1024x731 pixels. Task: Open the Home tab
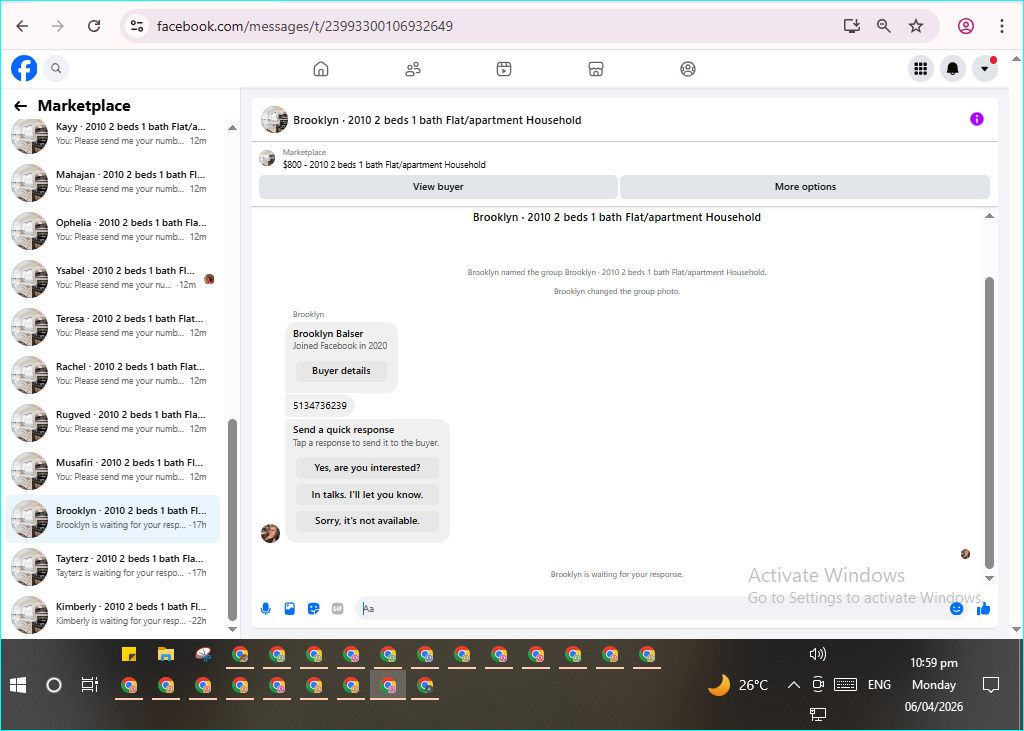321,69
